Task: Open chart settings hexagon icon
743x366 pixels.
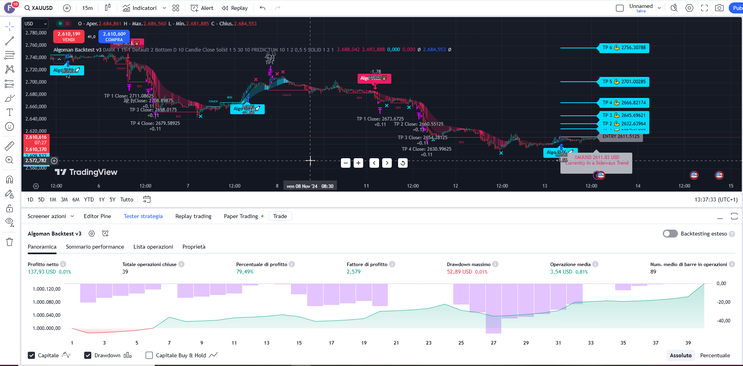Action: [689, 8]
